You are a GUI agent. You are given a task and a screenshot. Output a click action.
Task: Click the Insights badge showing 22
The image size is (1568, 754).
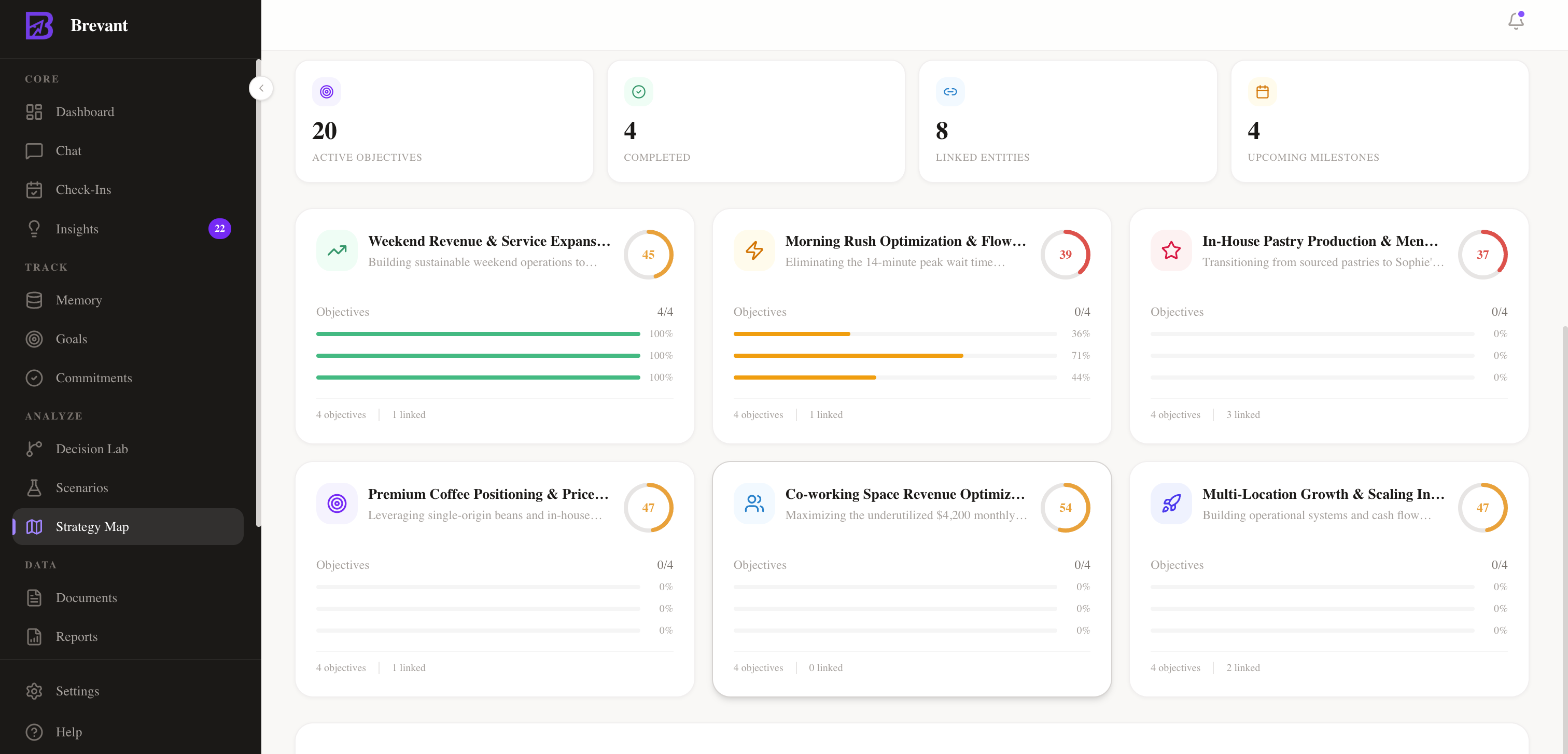click(x=219, y=229)
